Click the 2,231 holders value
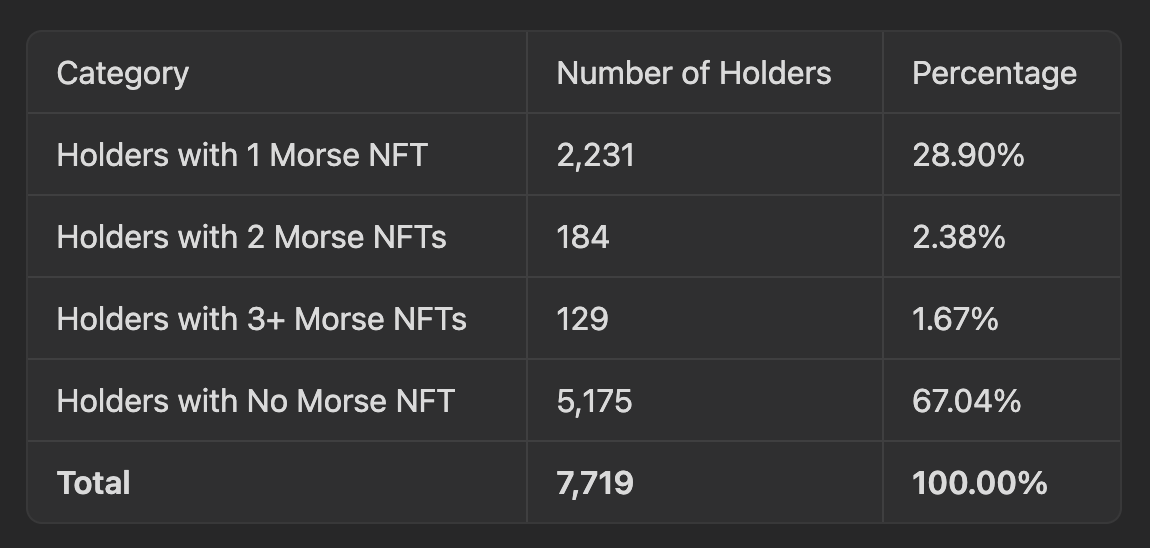 (596, 156)
